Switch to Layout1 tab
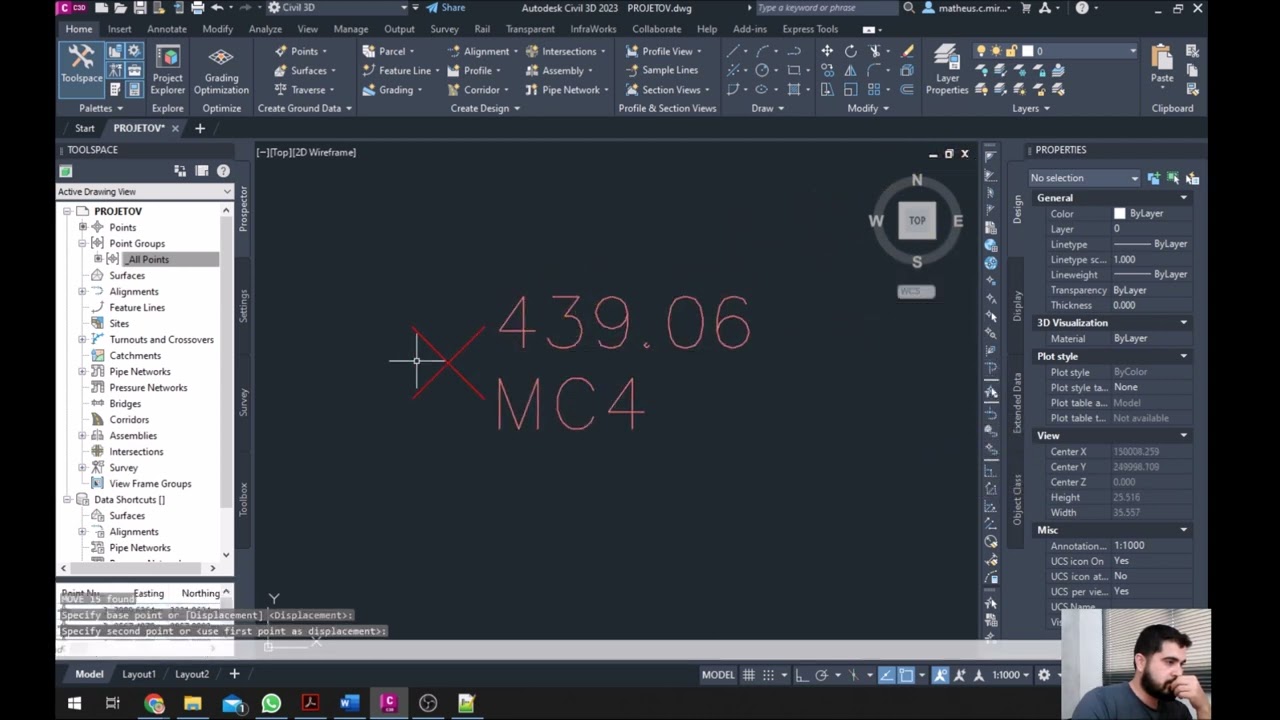Image resolution: width=1280 pixels, height=720 pixels. coord(139,675)
